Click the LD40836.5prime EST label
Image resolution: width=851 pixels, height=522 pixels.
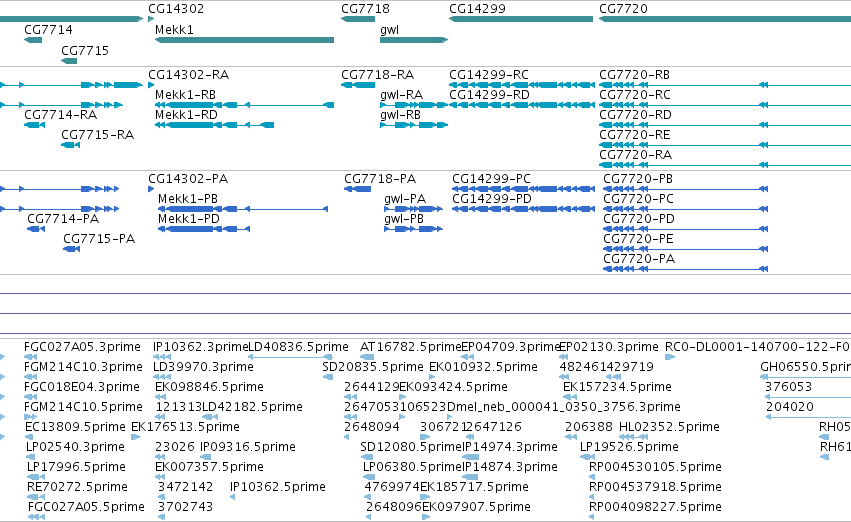click(298, 347)
